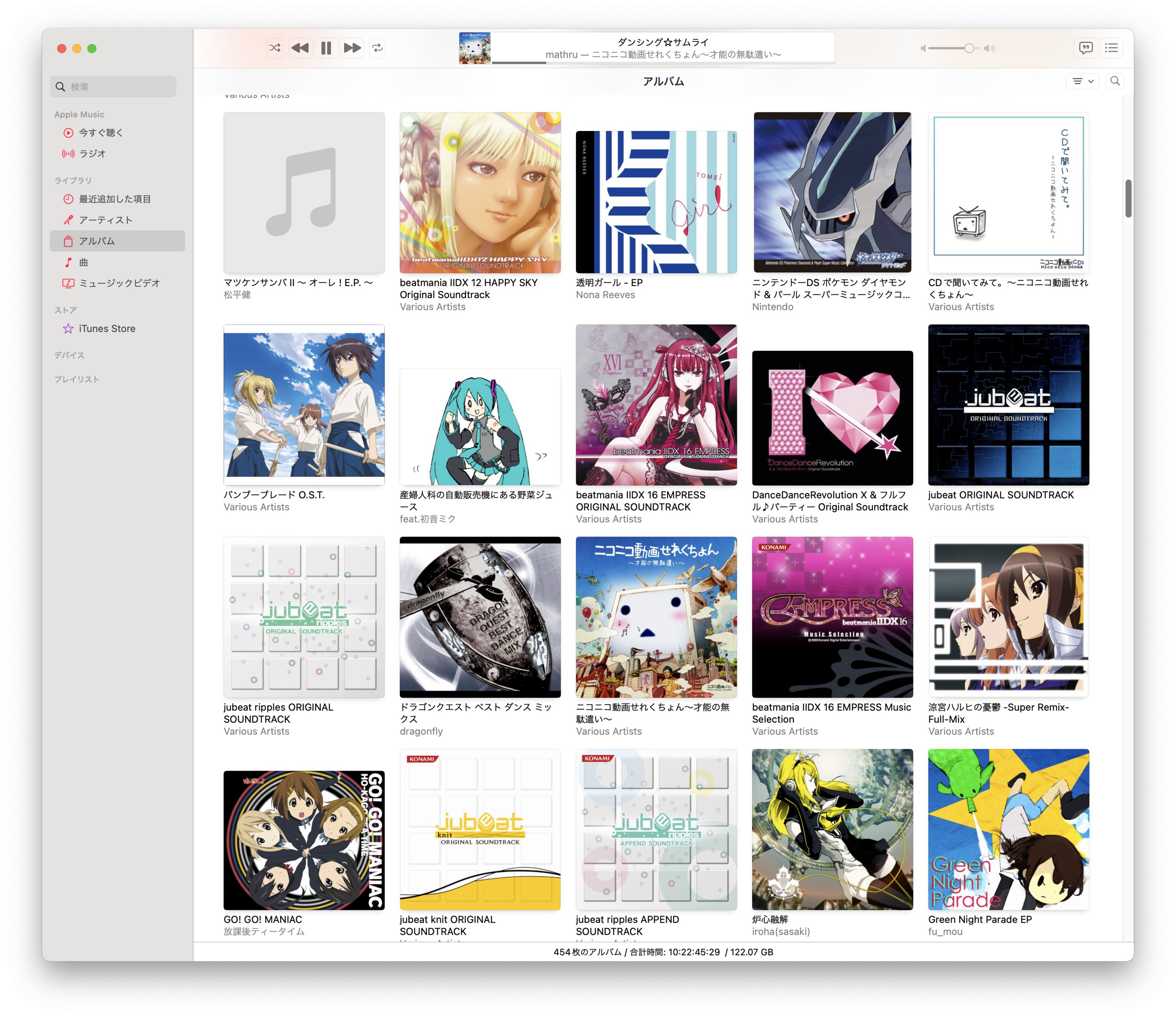Open CDで聞いてみて。 album cover

click(x=1008, y=193)
